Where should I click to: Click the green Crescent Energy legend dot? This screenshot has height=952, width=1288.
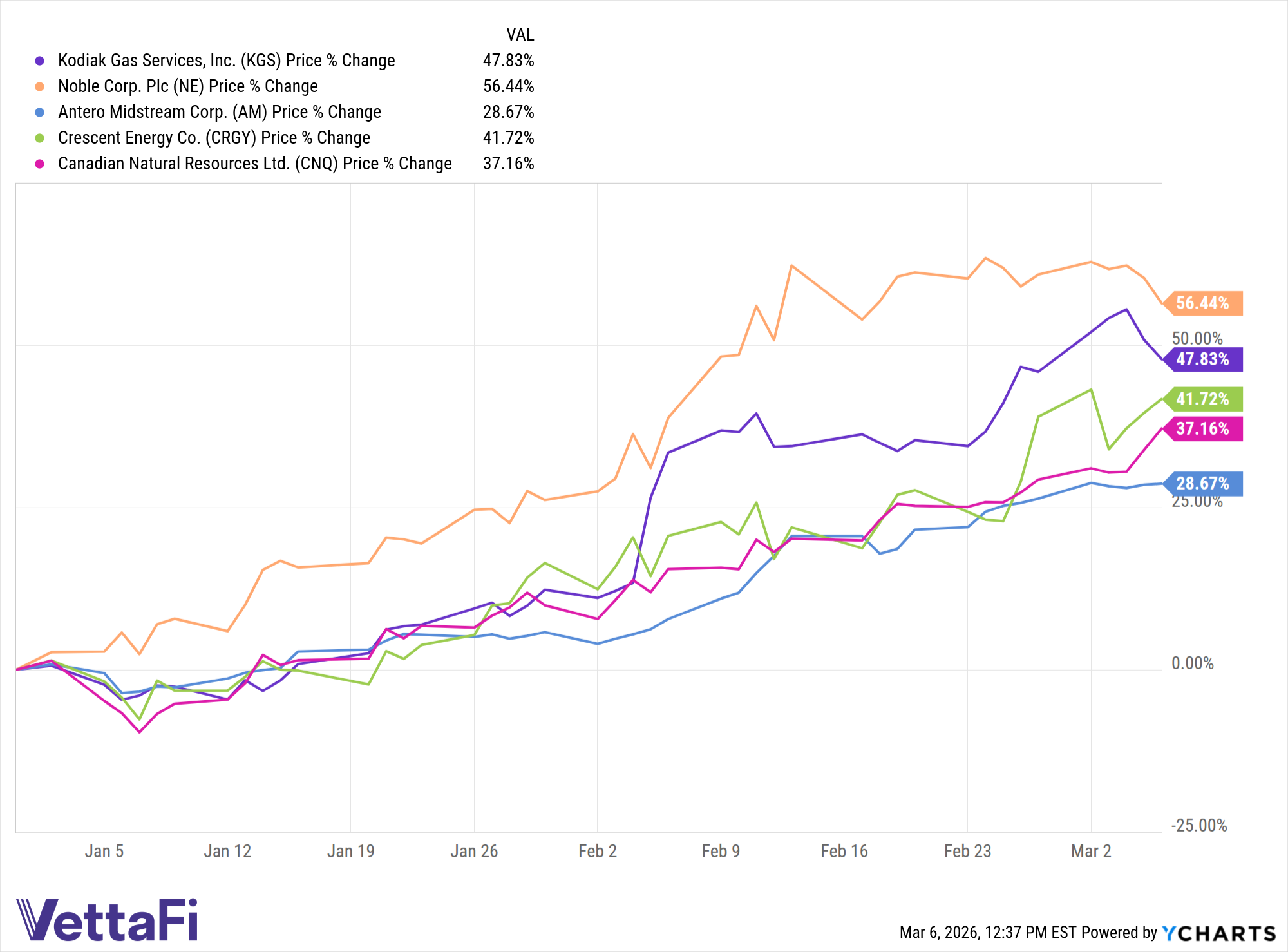pos(40,138)
